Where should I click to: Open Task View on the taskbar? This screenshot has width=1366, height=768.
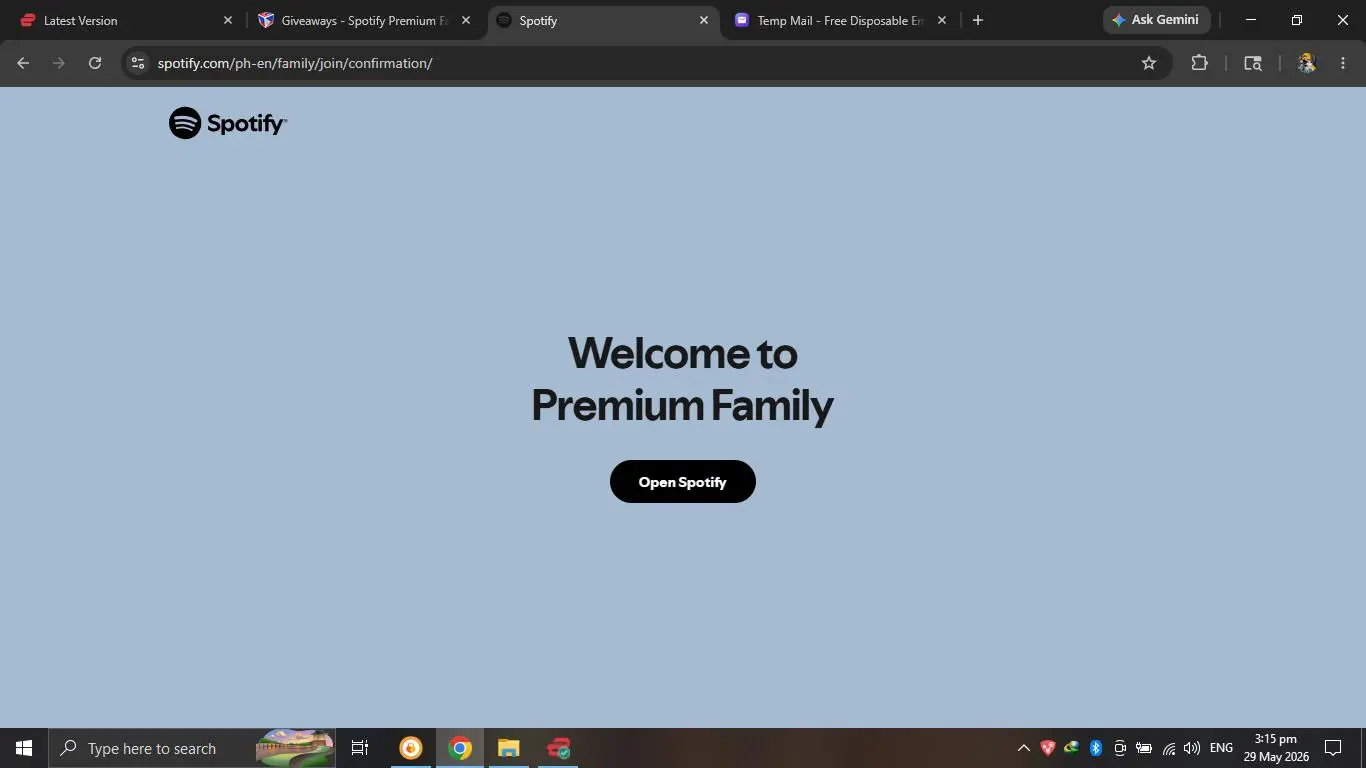point(360,748)
